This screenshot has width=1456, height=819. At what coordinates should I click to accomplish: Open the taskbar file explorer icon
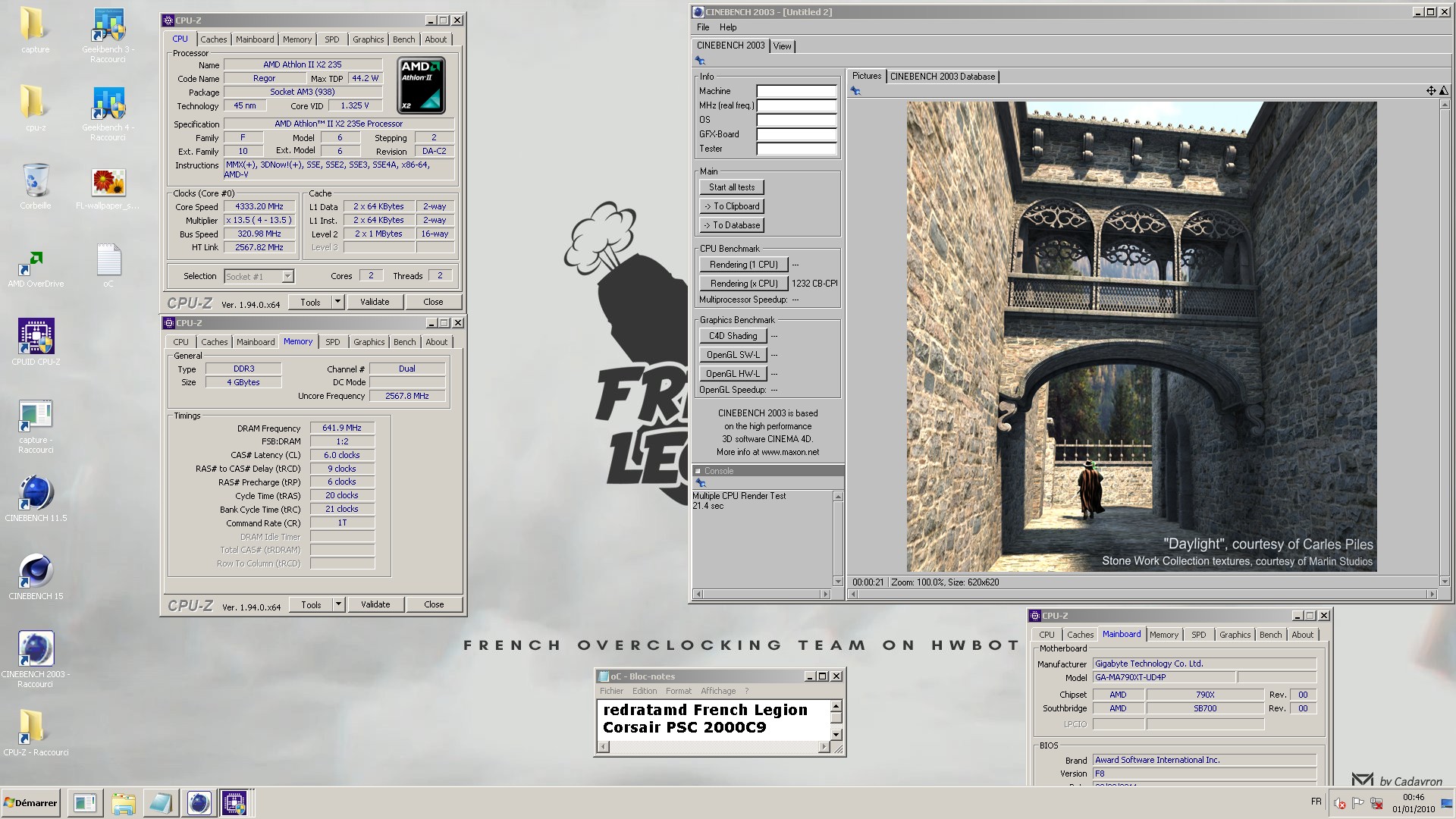coord(123,803)
